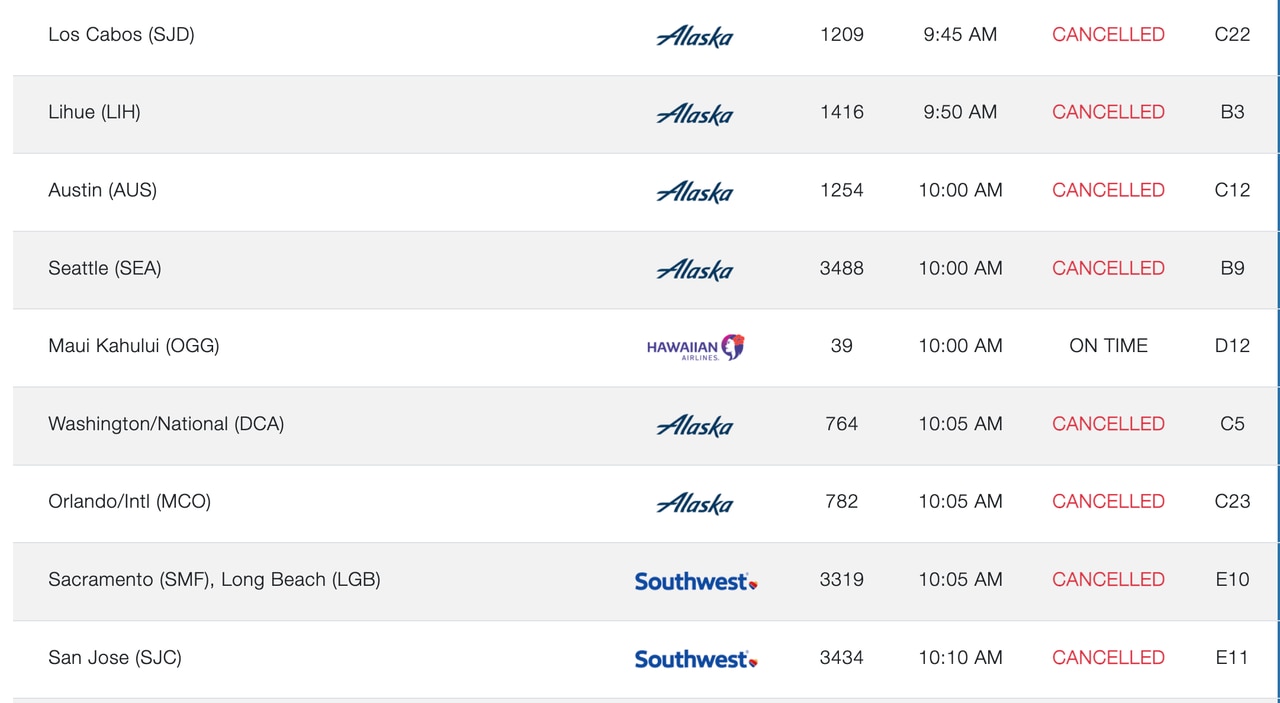1280x703 pixels.
Task: Select flight number 1416
Action: (841, 112)
